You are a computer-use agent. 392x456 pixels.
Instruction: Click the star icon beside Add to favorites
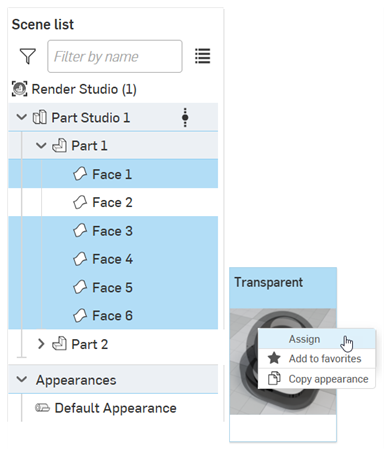(x=274, y=358)
